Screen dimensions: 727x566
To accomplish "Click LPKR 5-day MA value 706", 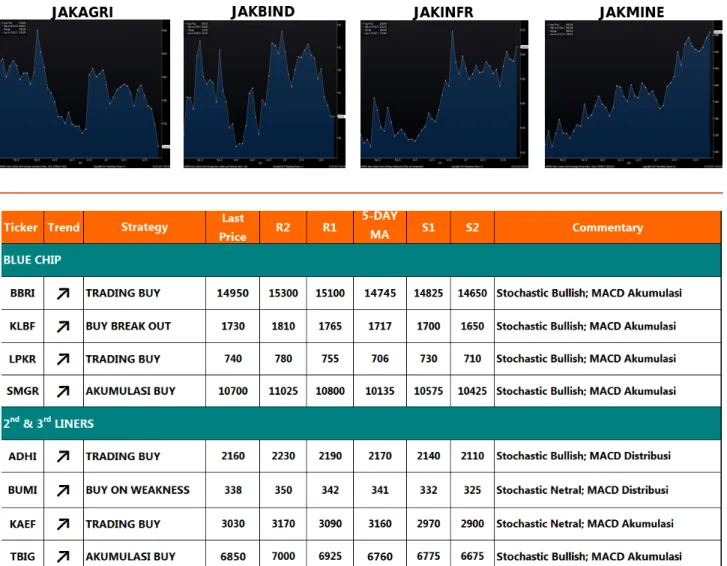I will pyautogui.click(x=380, y=359).
